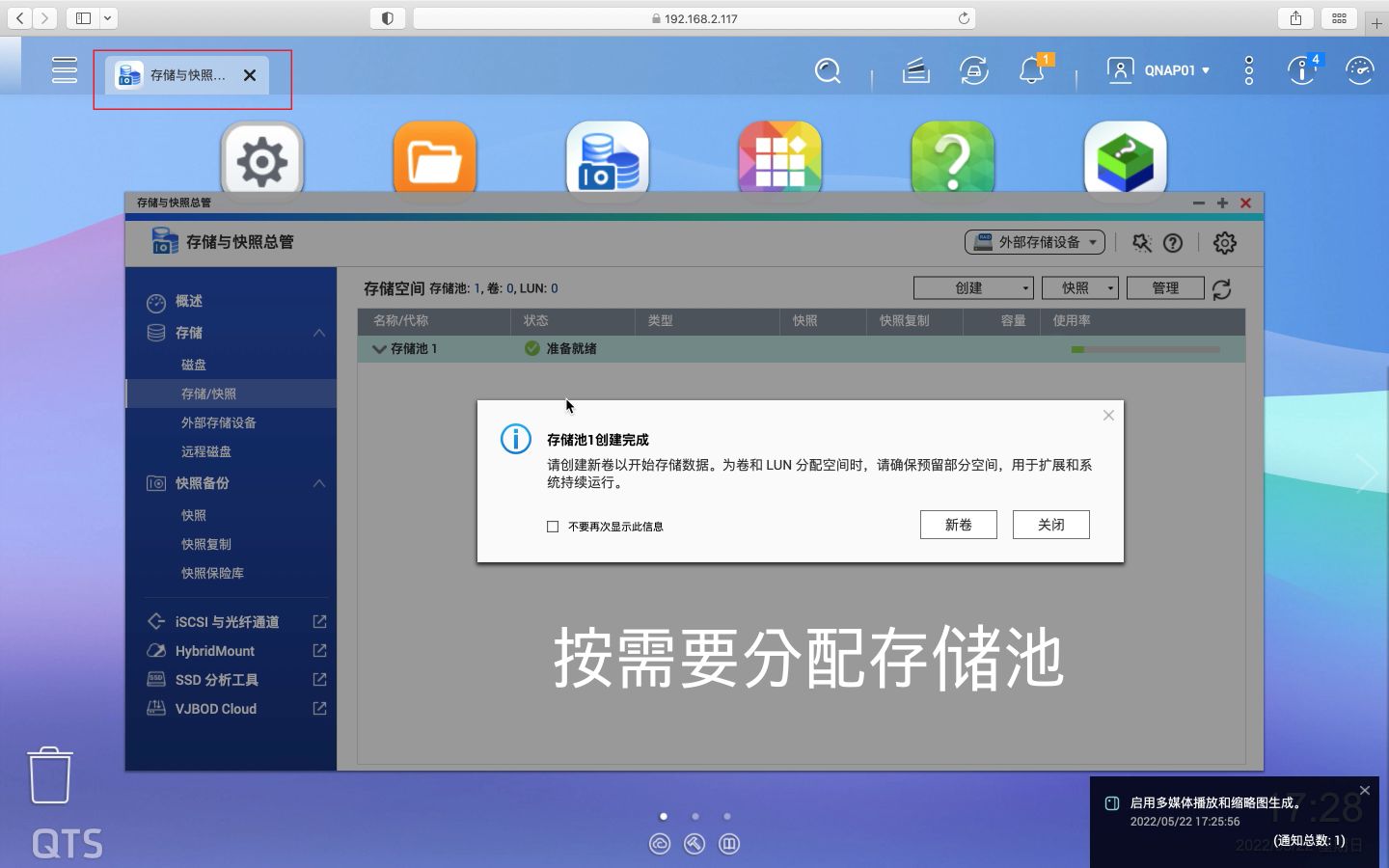Open the wizard icon in Storage Manager toolbar

point(1141,243)
